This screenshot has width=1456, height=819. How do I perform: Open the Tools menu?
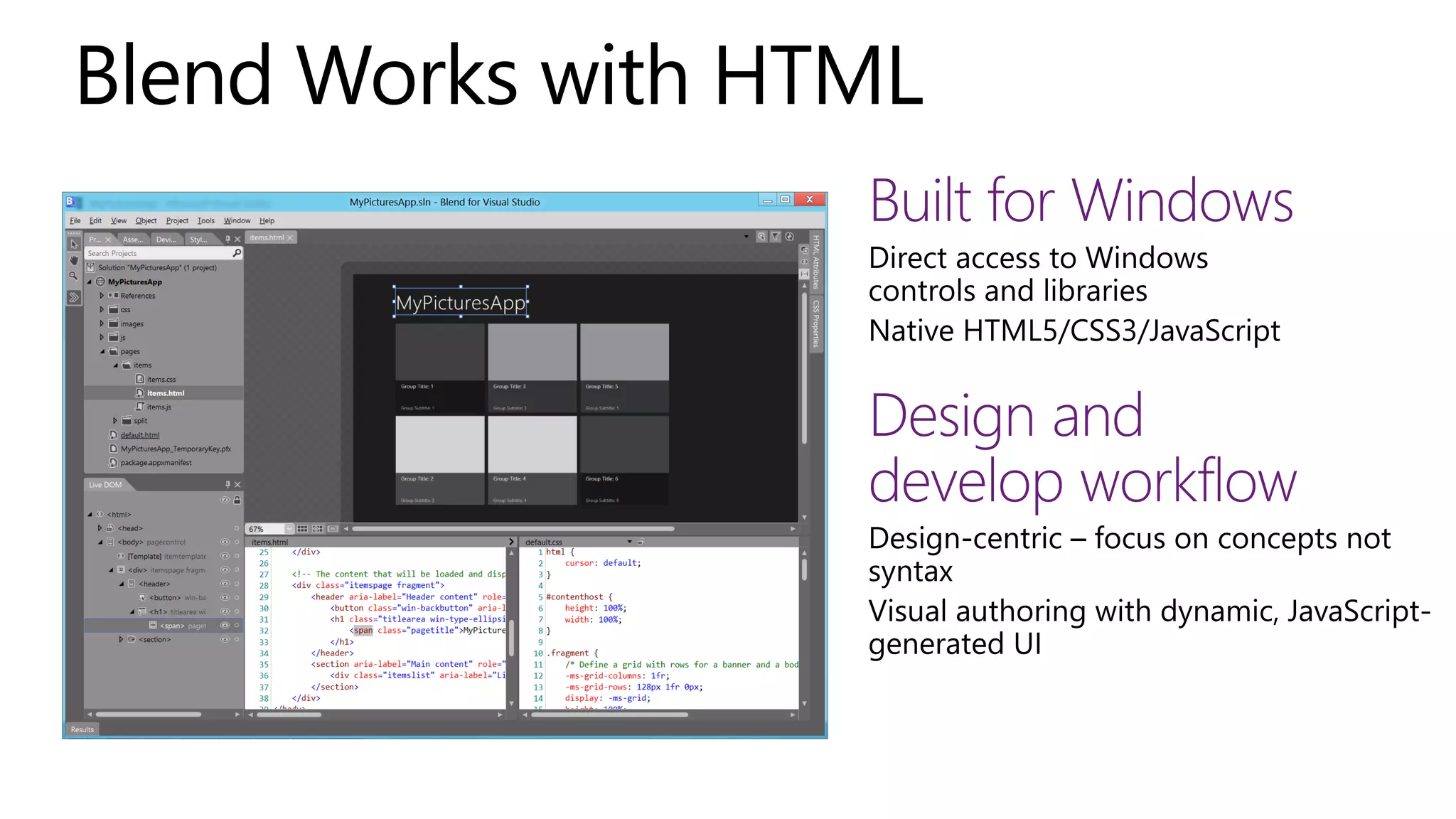206,220
